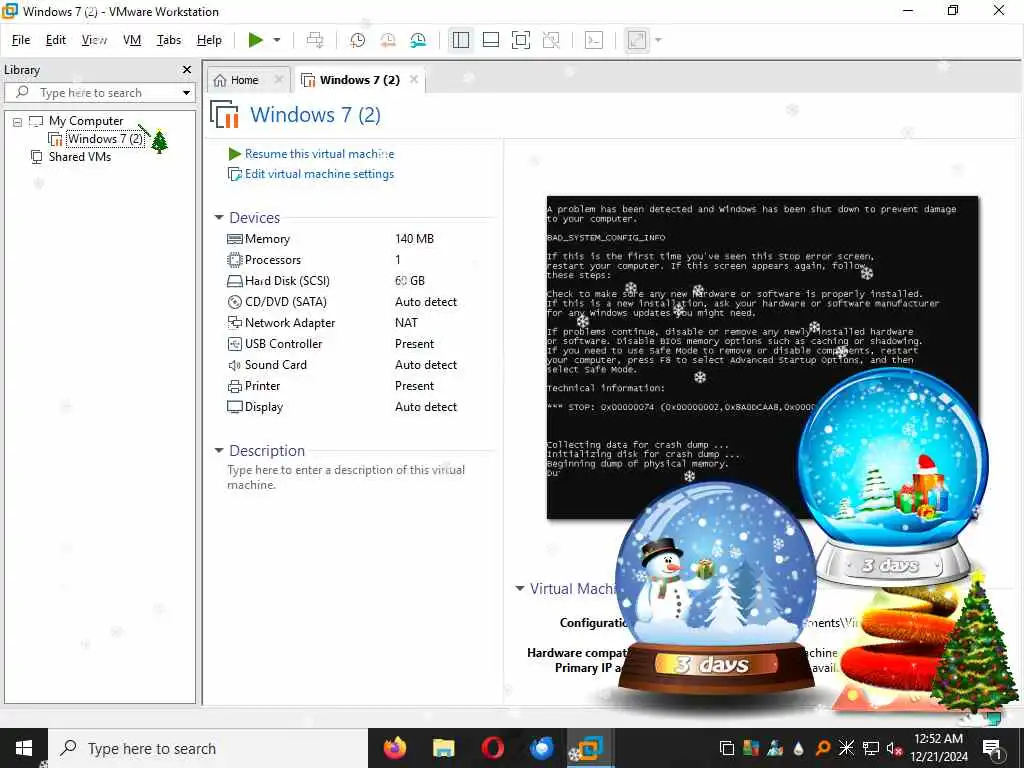Click the USB Controller device entry
The height and width of the screenshot is (768, 1024).
click(x=283, y=344)
